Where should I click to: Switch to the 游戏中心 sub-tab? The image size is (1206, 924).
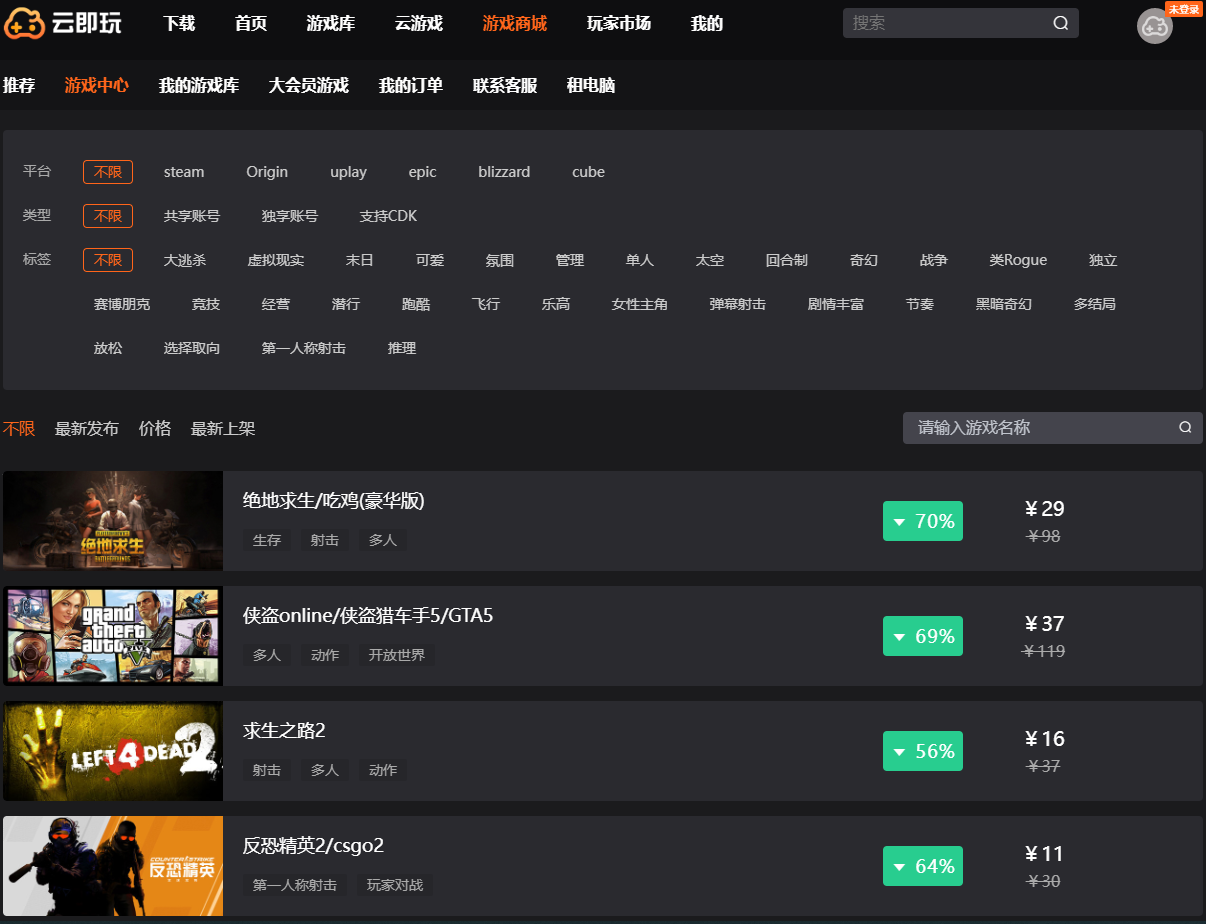click(97, 85)
